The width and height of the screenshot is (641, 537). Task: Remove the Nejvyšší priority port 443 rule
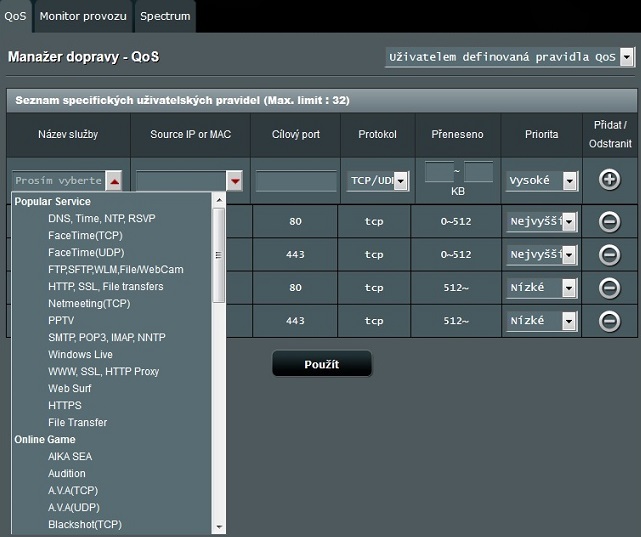609,255
